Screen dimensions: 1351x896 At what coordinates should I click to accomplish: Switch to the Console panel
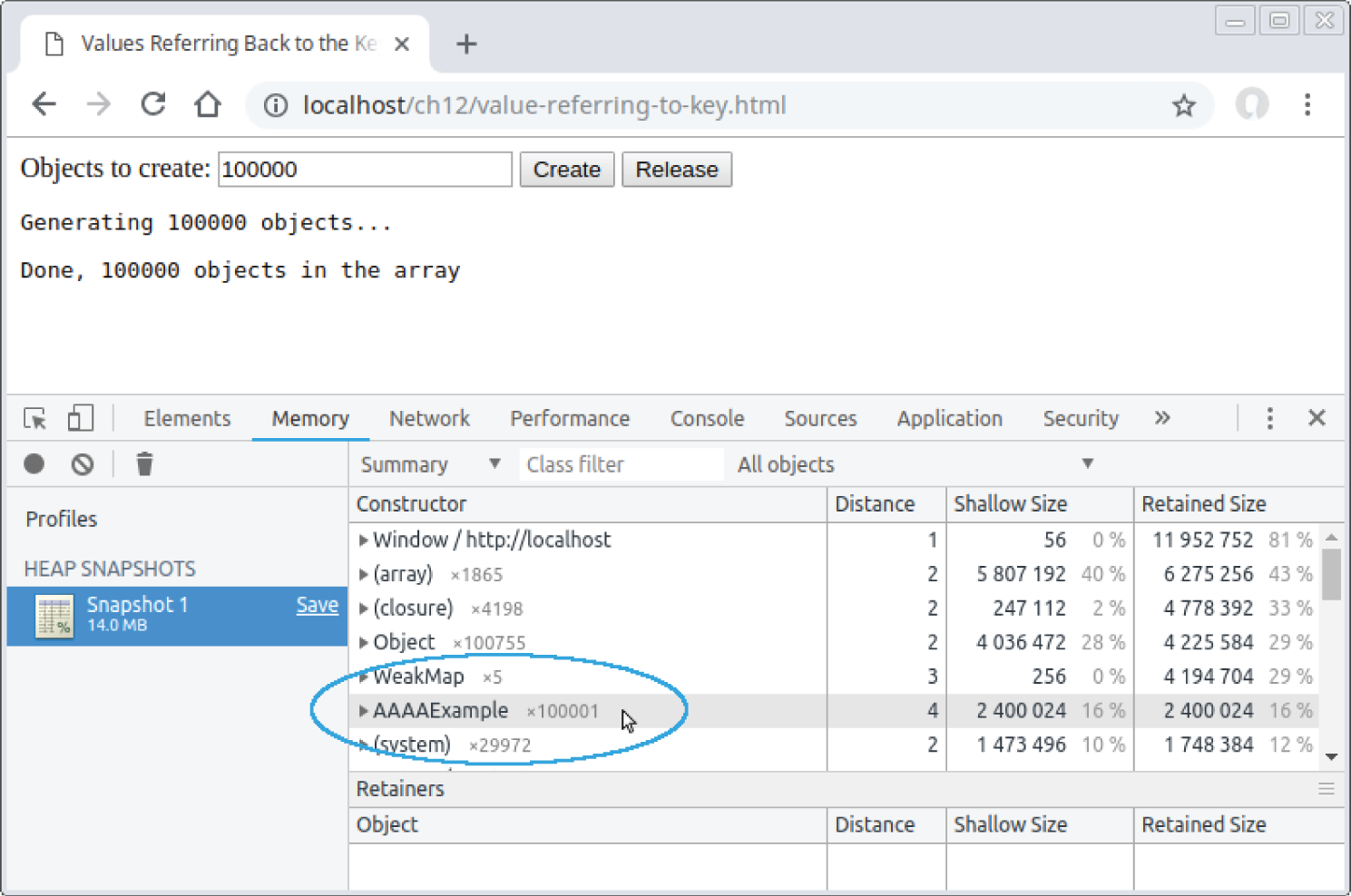coord(707,418)
